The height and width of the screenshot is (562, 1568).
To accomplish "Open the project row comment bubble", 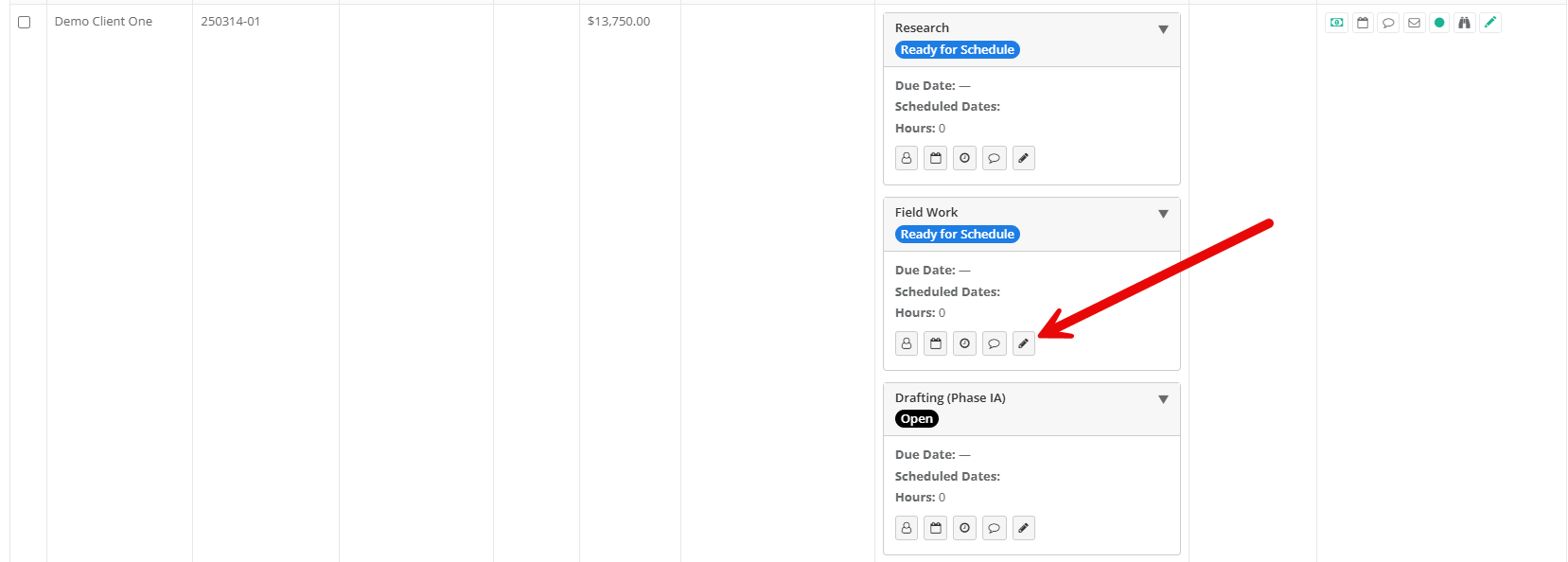I will click(x=1388, y=23).
